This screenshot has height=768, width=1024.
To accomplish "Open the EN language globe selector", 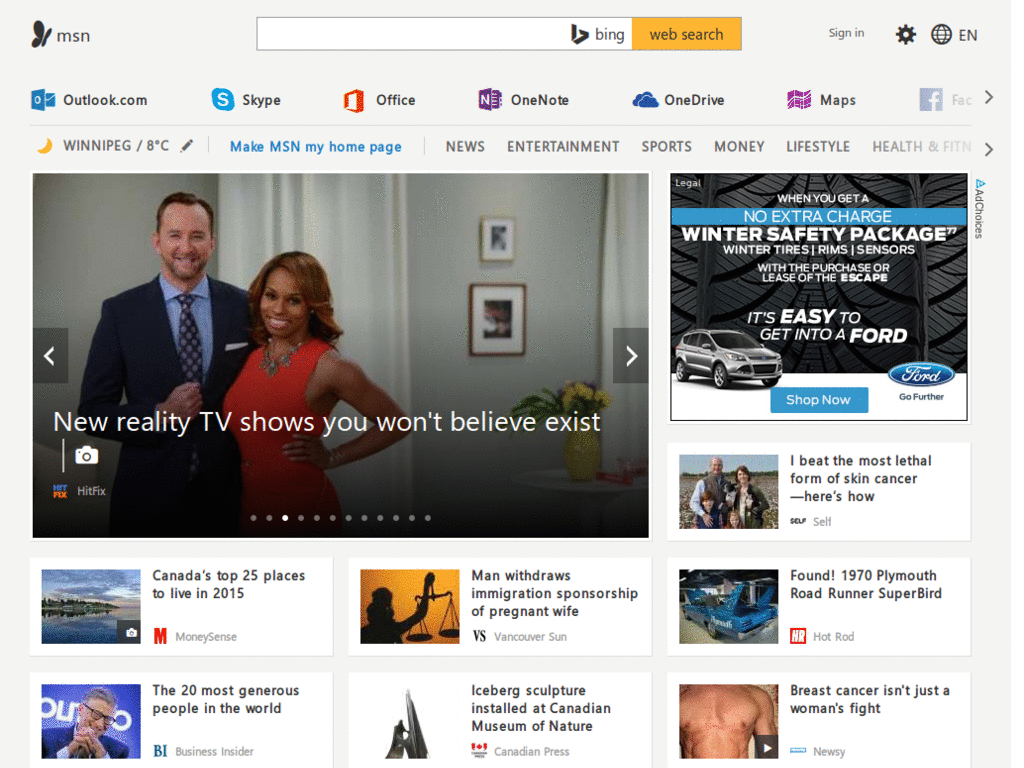I will [941, 33].
